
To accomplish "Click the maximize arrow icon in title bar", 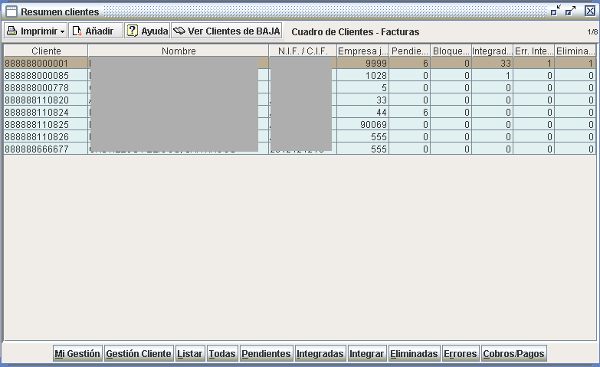I will (571, 11).
